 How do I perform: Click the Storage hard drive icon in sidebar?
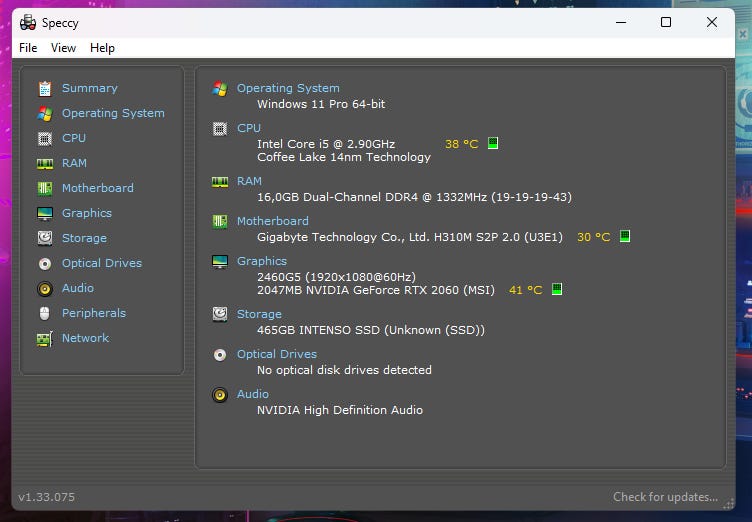click(45, 238)
